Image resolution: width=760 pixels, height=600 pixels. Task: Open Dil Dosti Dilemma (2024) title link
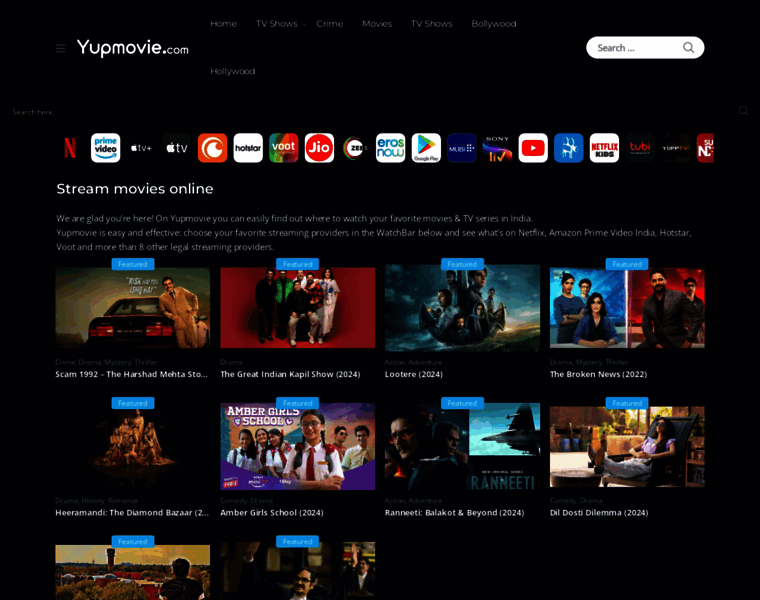pos(599,513)
